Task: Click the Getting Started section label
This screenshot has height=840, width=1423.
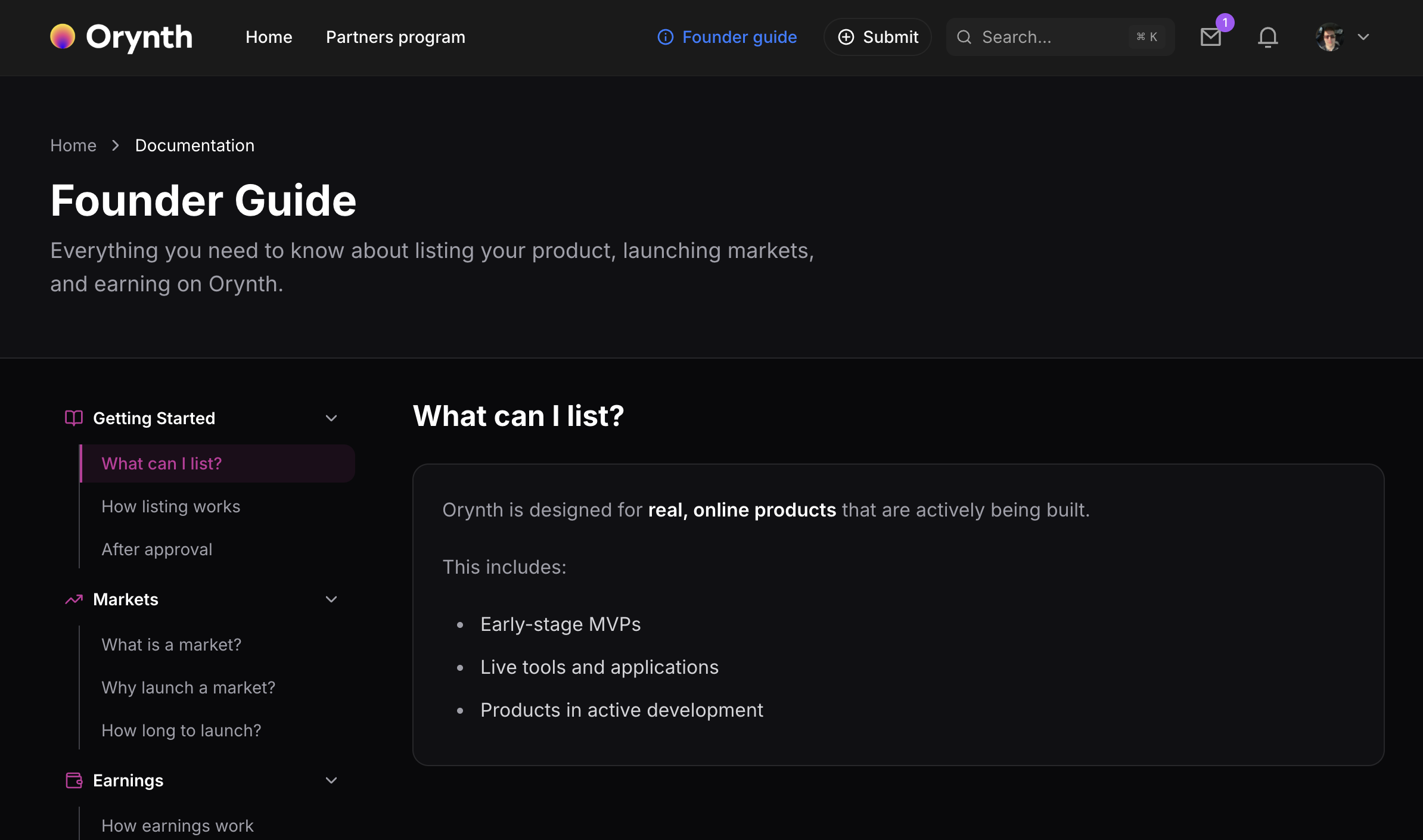Action: tap(154, 418)
